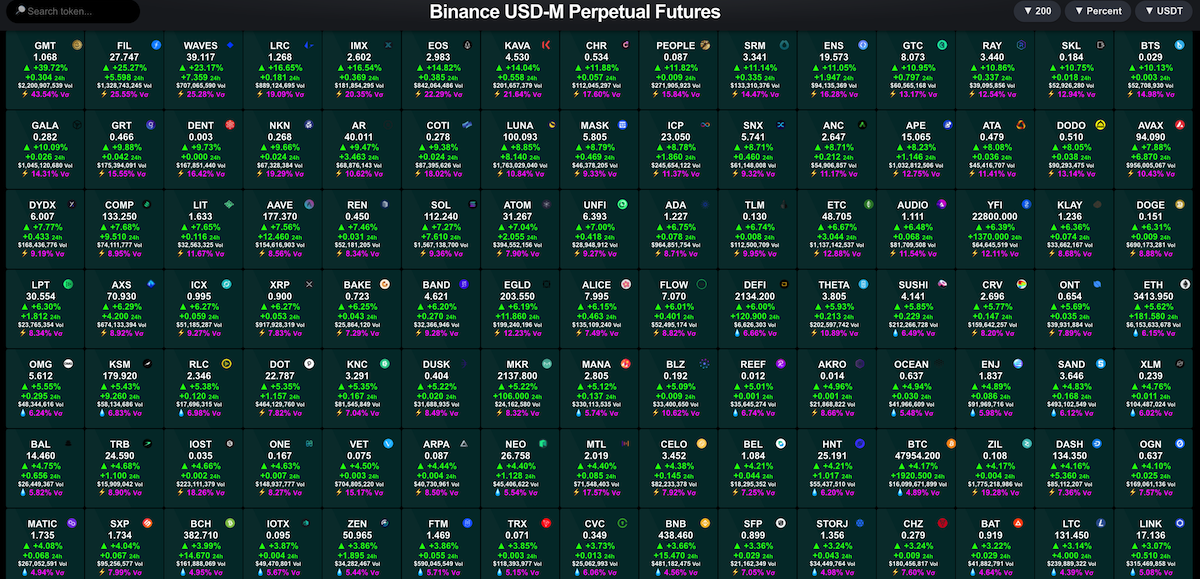This screenshot has width=1200, height=579.
Task: Click the search magnifier icon
Action: (22, 11)
